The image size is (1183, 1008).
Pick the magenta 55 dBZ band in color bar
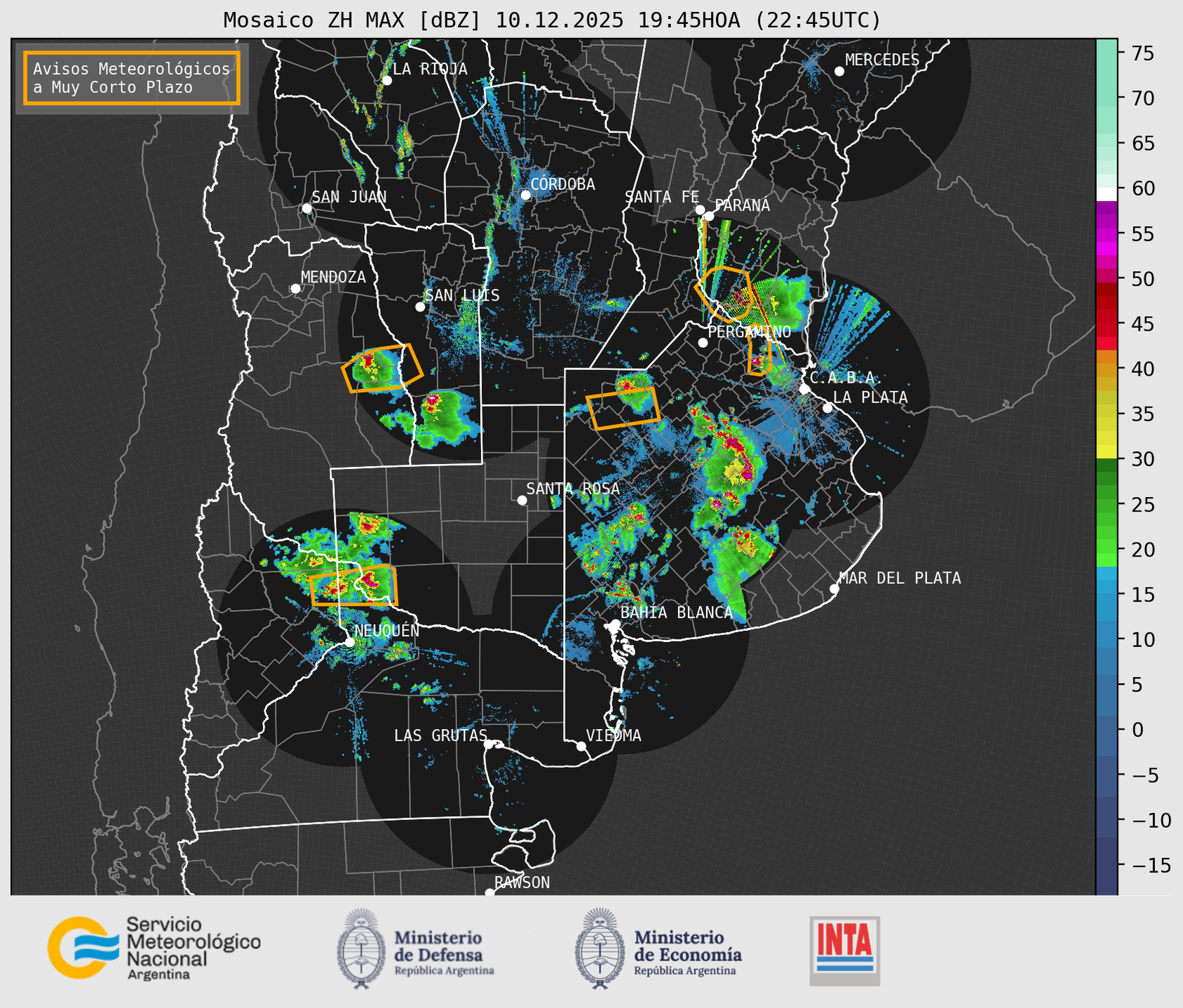point(1107,234)
